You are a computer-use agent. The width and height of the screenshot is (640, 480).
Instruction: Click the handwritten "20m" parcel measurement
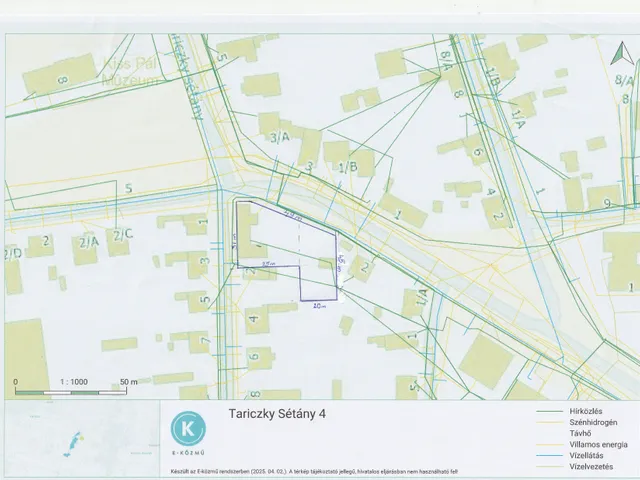pyautogui.click(x=319, y=305)
